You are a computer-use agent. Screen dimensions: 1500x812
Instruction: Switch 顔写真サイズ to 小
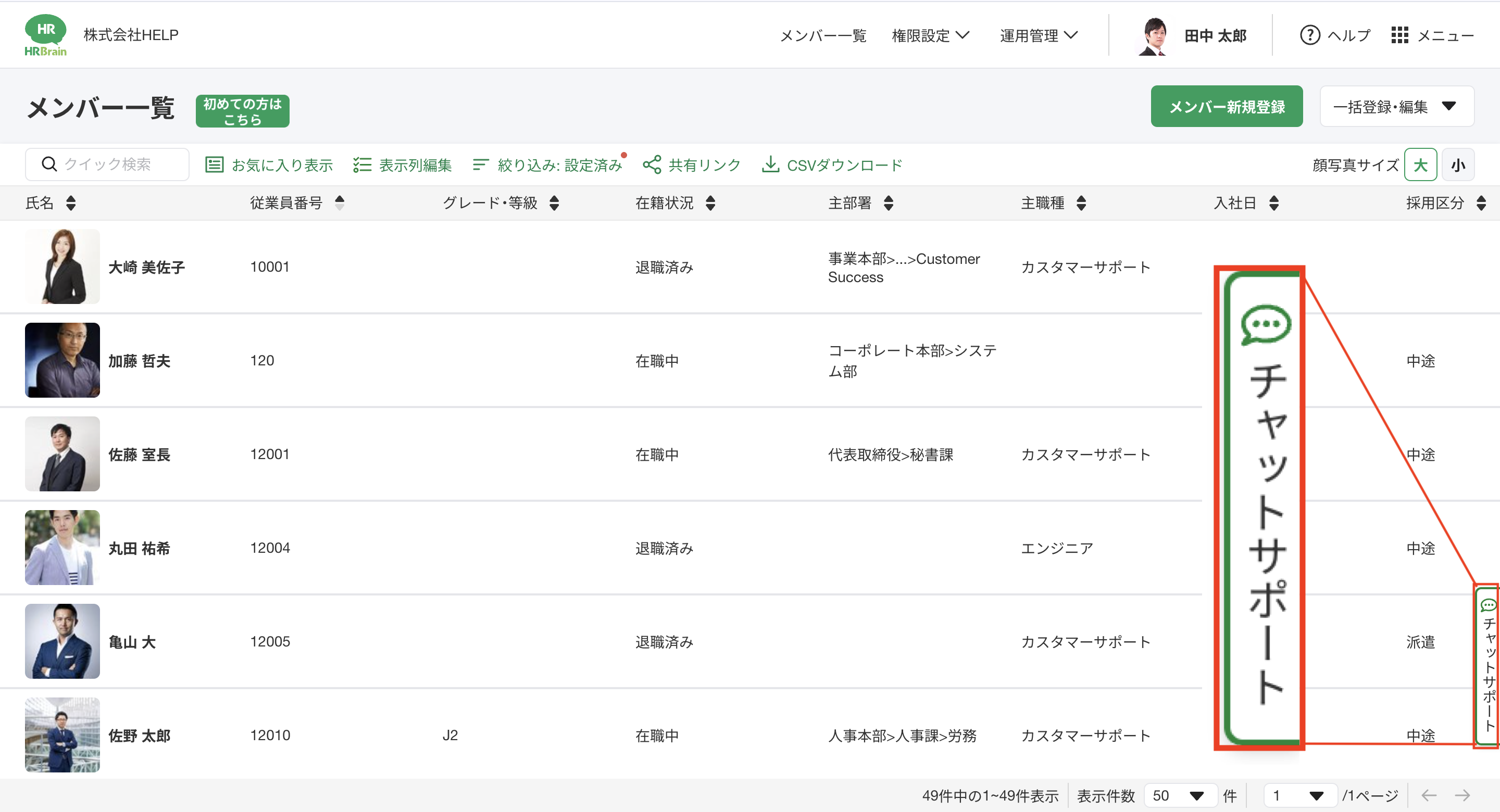[x=1458, y=164]
